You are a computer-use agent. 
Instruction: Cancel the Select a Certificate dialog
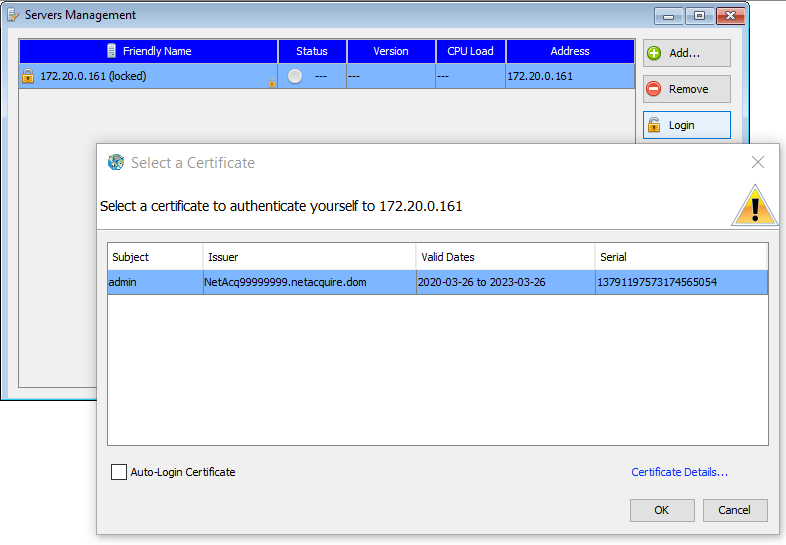click(735, 510)
